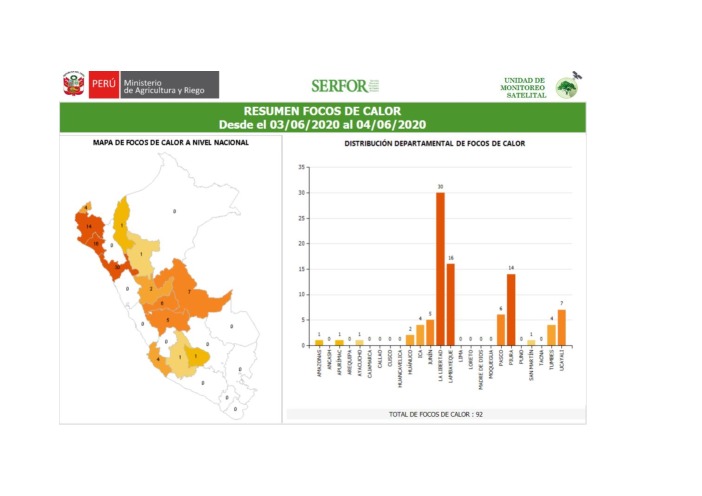Click the green tree monitoring unit emblem
This screenshot has width=702, height=496.
click(x=567, y=89)
